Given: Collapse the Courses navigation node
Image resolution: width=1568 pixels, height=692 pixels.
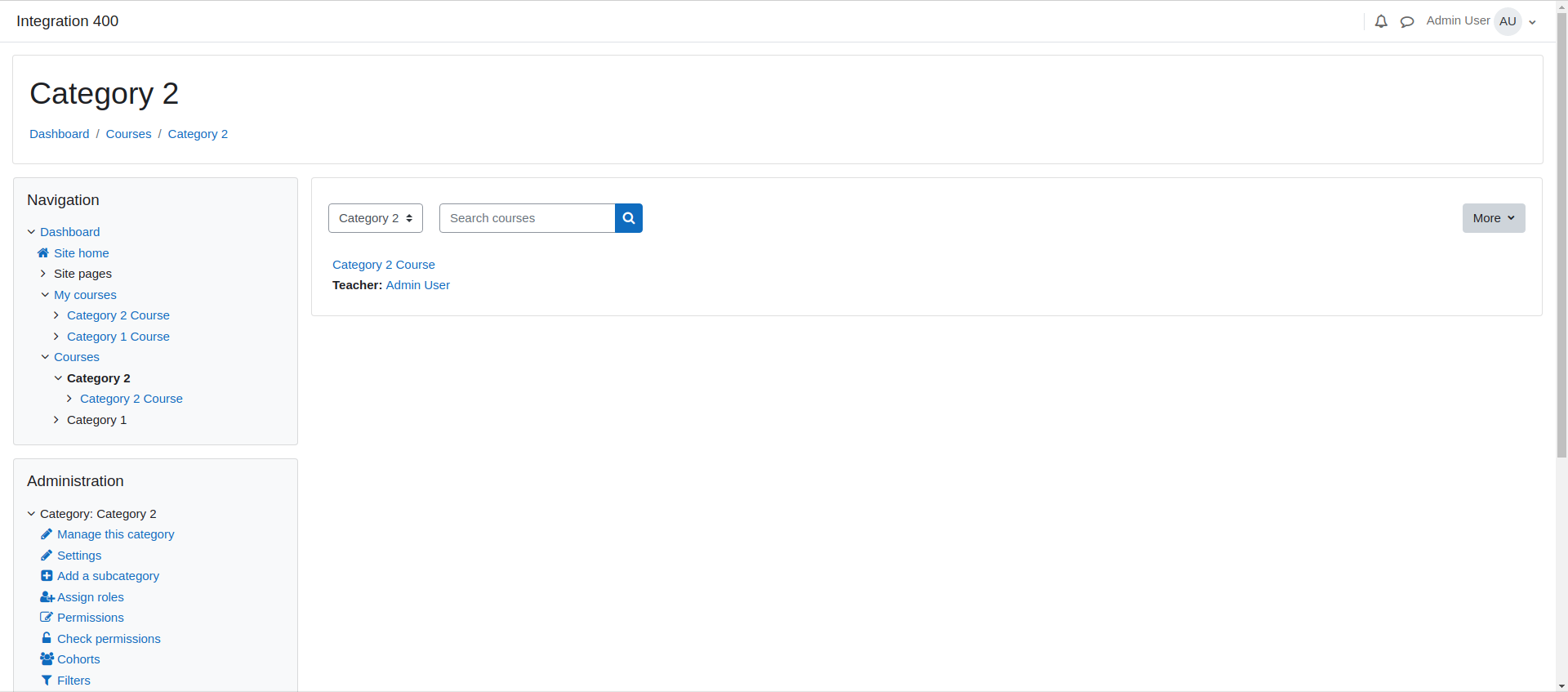Looking at the screenshot, I should pos(45,357).
